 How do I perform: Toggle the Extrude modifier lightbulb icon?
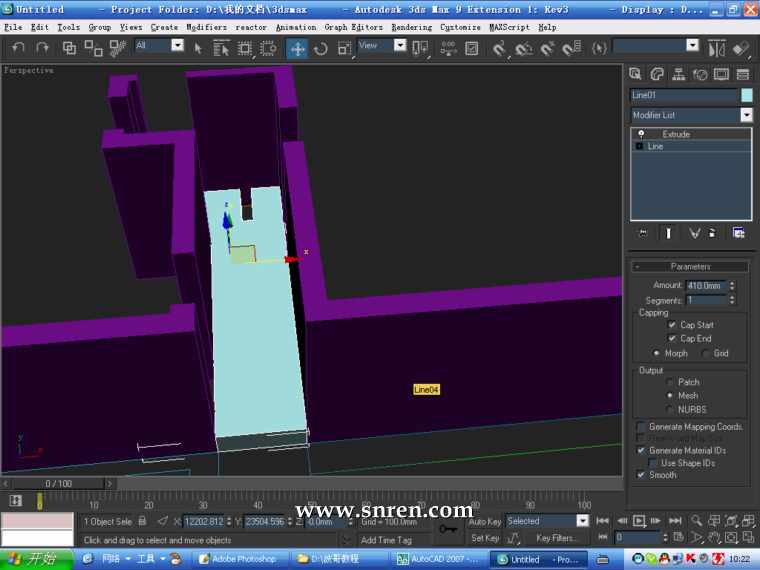tap(640, 134)
